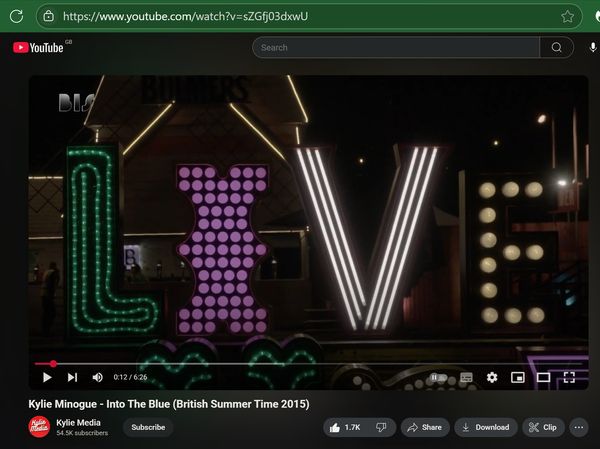The image size is (600, 449).
Task: Open more actions three-dots menu
Action: tap(579, 427)
